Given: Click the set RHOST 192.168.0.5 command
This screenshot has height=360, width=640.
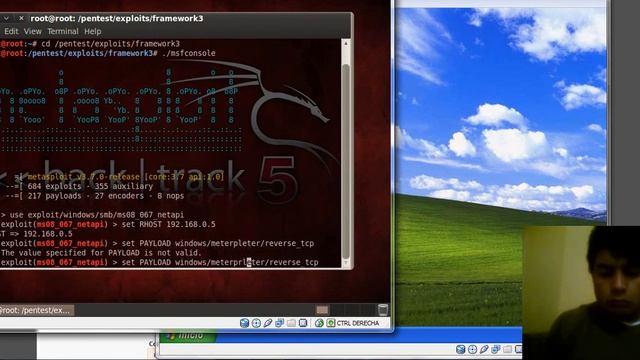Looking at the screenshot, I should [x=169, y=224].
